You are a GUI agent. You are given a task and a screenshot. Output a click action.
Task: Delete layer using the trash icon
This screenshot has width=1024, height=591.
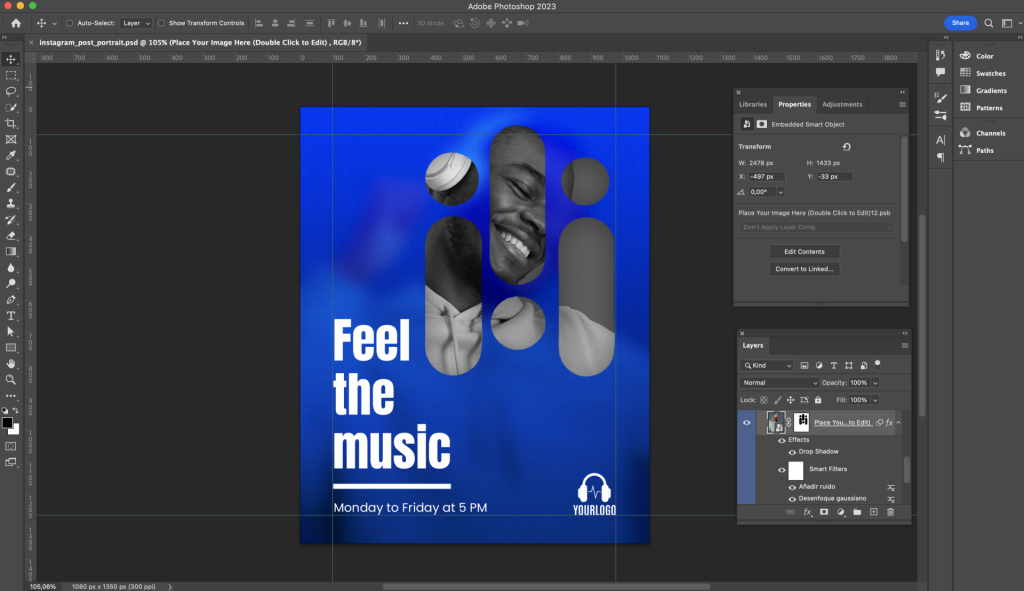pyautogui.click(x=890, y=512)
